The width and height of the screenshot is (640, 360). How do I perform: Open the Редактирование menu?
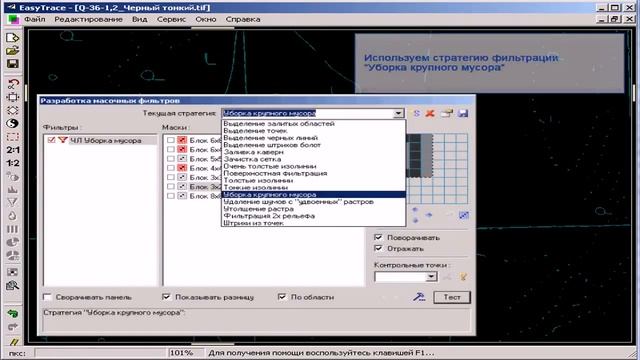click(89, 19)
